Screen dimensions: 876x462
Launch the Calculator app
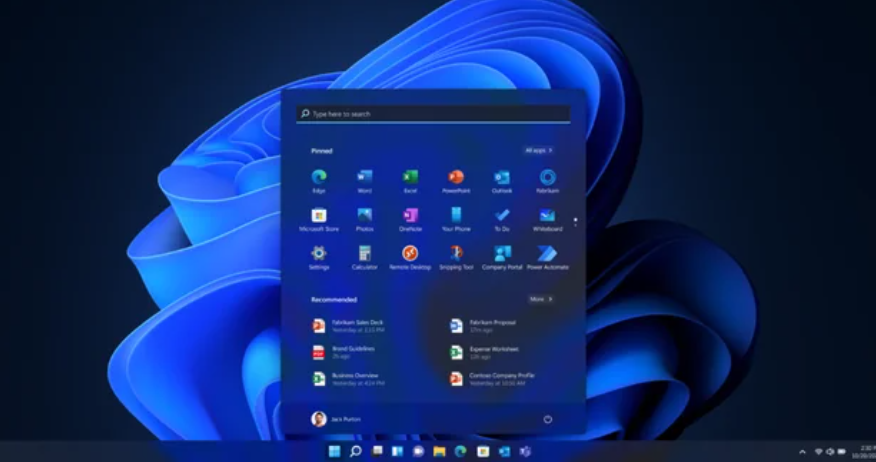coord(364,258)
